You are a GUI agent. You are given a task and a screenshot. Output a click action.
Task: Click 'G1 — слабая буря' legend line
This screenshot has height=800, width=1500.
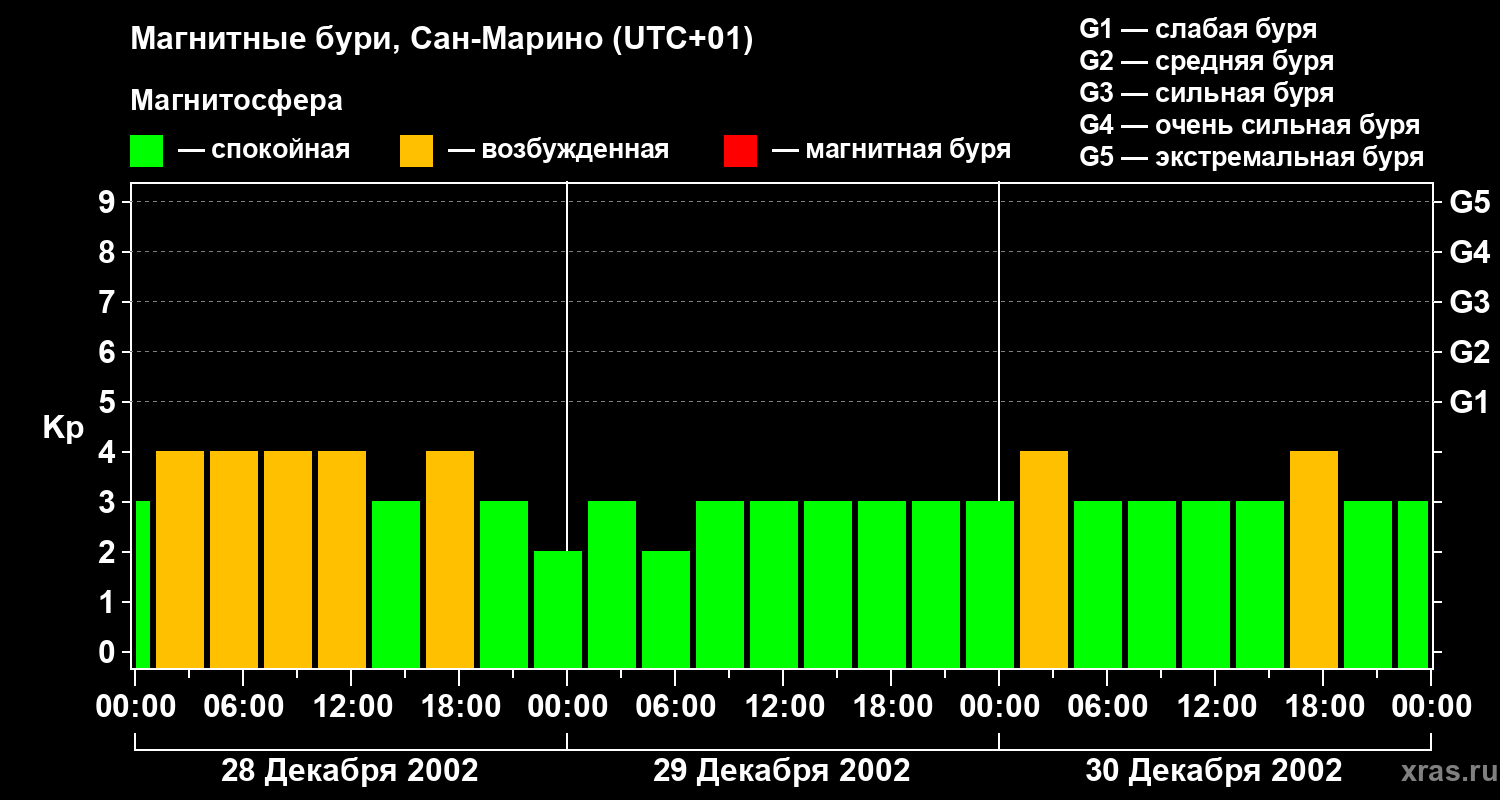(1198, 29)
